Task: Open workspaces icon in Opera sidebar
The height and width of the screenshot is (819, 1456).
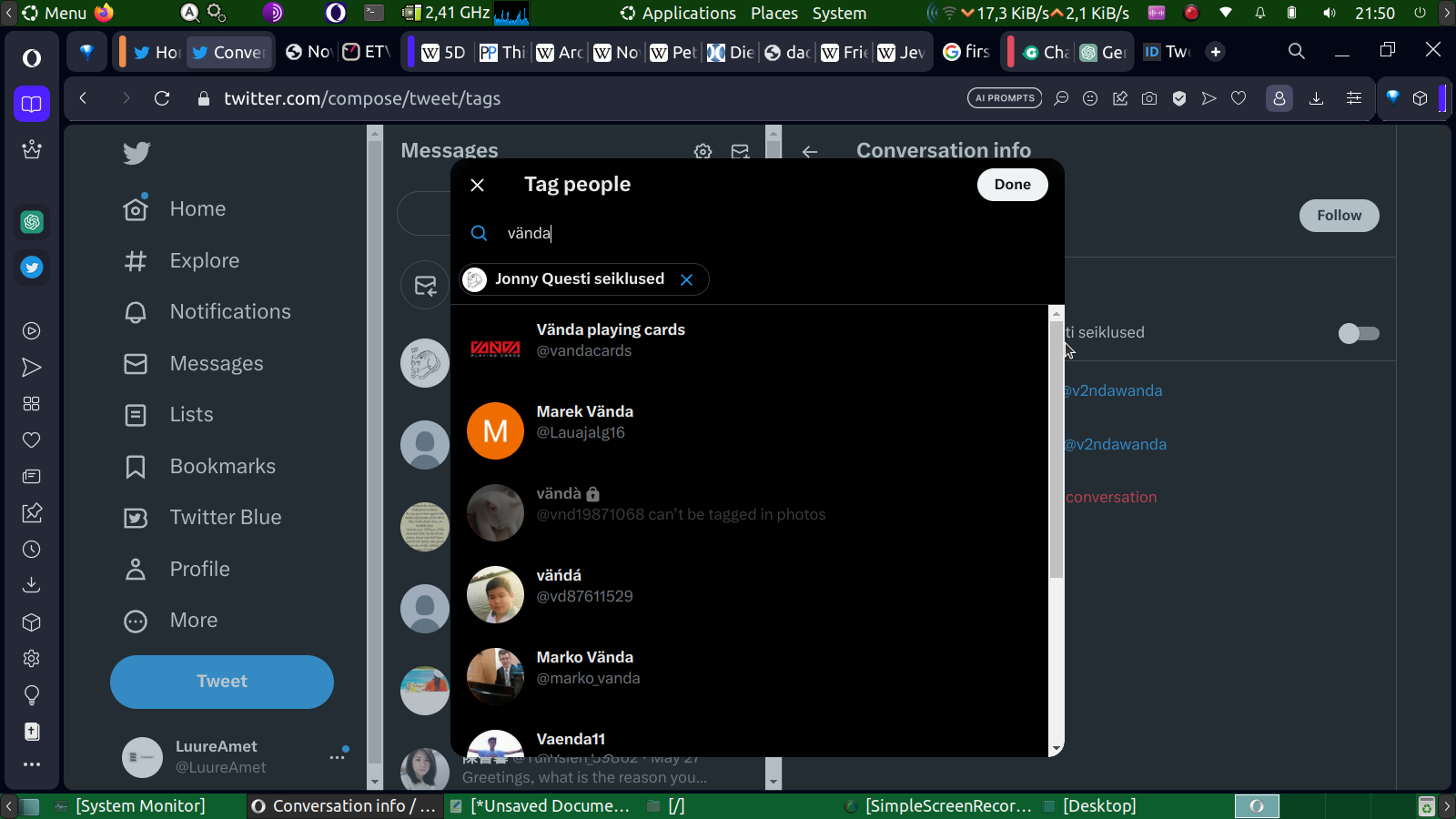Action: 32,104
